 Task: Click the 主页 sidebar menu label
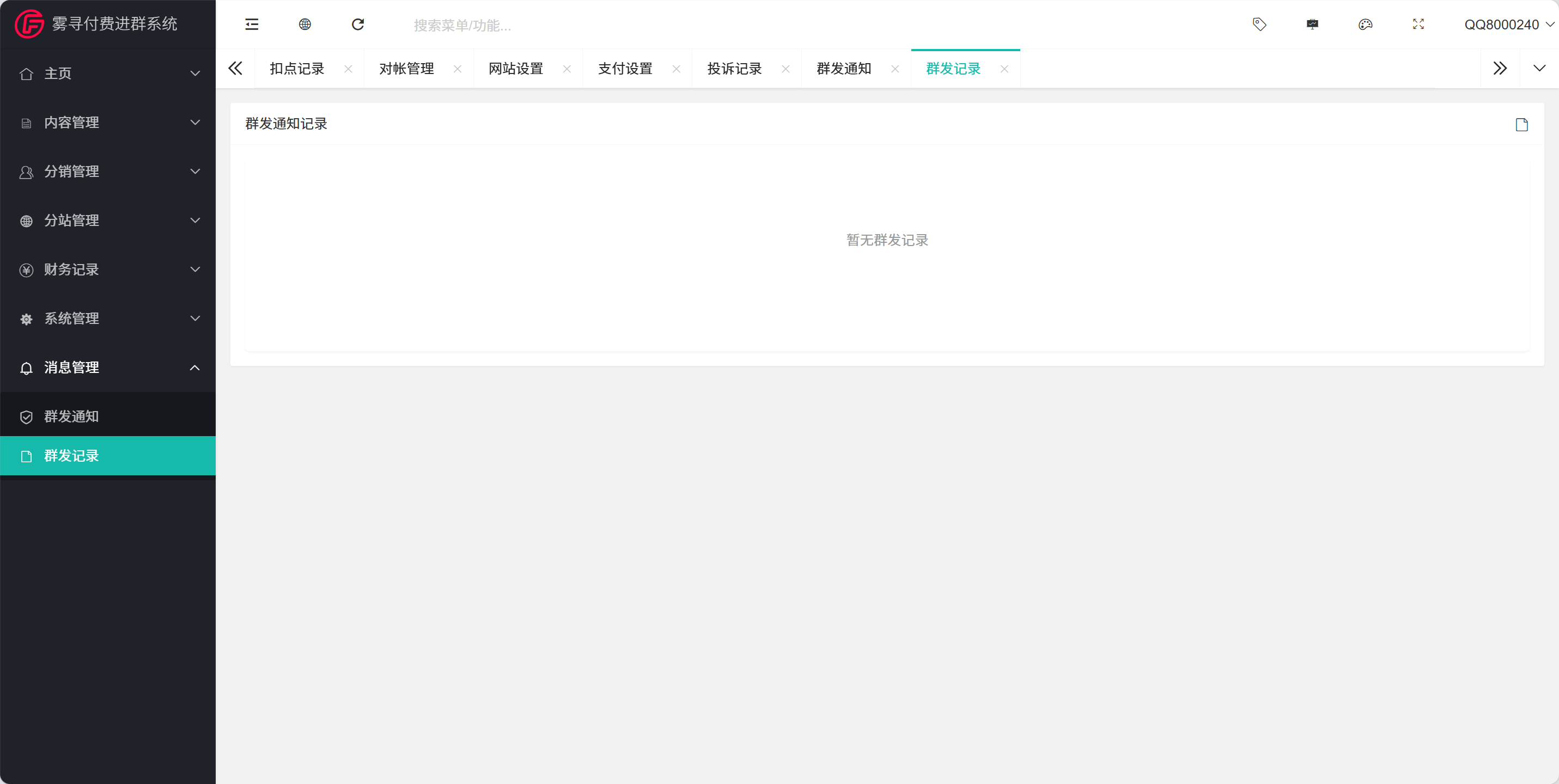pyautogui.click(x=58, y=74)
